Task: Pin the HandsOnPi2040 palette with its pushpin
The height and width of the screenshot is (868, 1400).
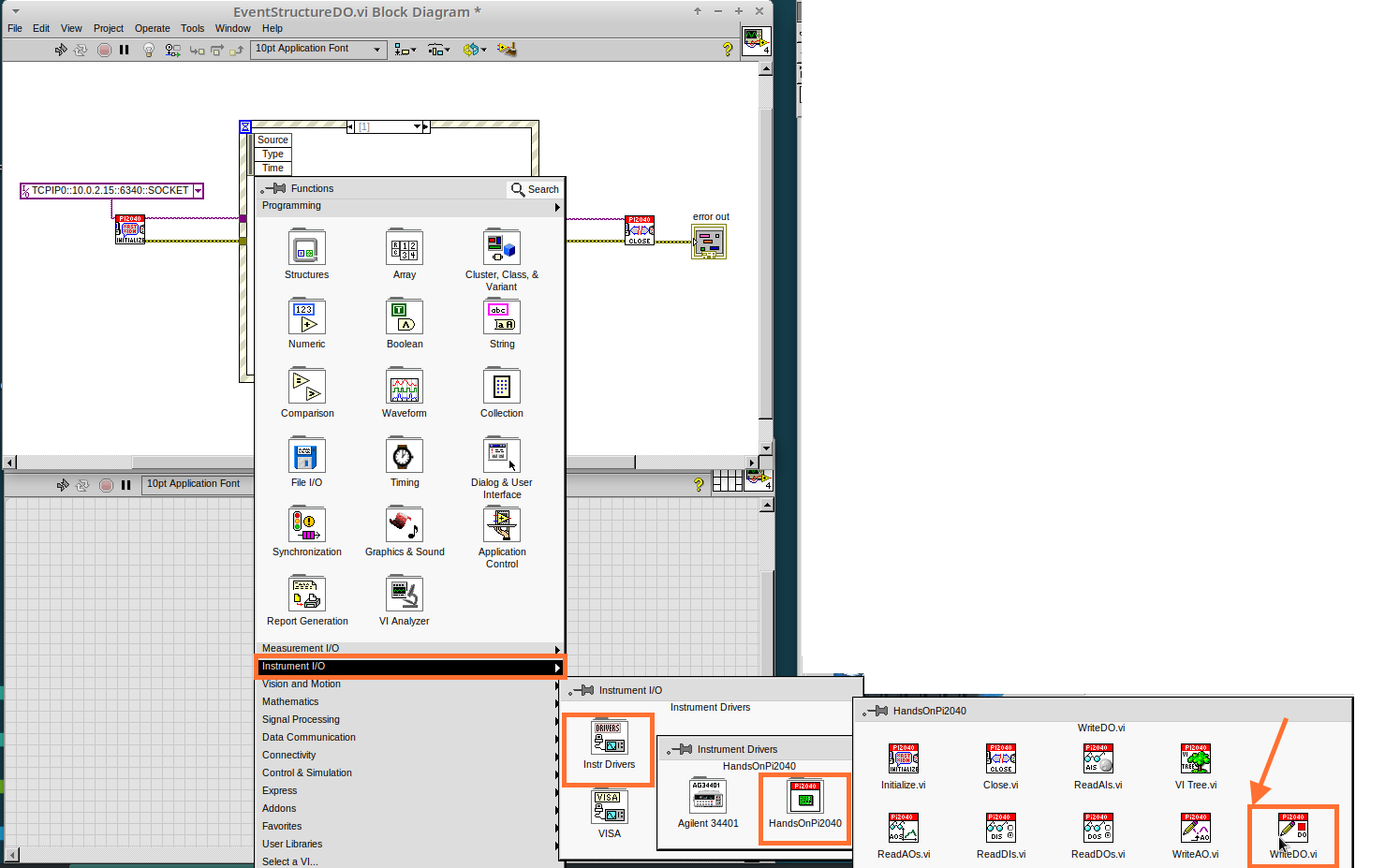Action: coord(875,711)
